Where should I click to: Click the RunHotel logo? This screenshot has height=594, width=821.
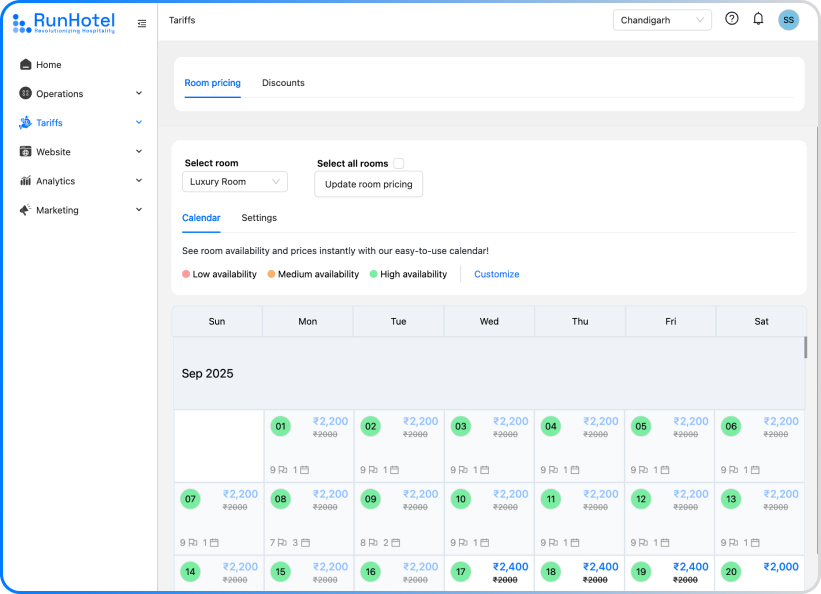point(64,23)
